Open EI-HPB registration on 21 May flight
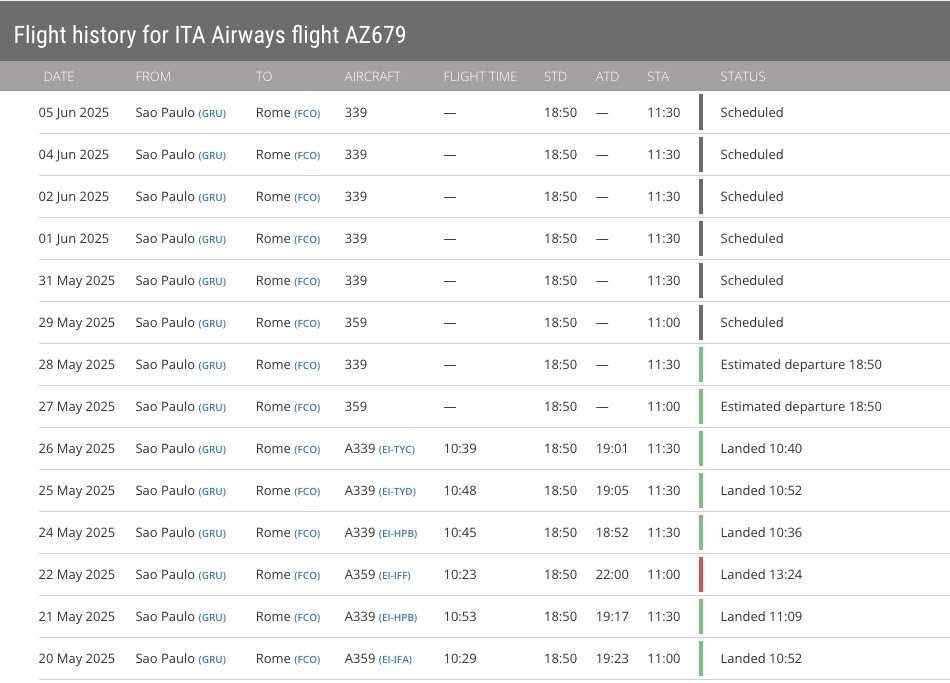 pyautogui.click(x=397, y=617)
